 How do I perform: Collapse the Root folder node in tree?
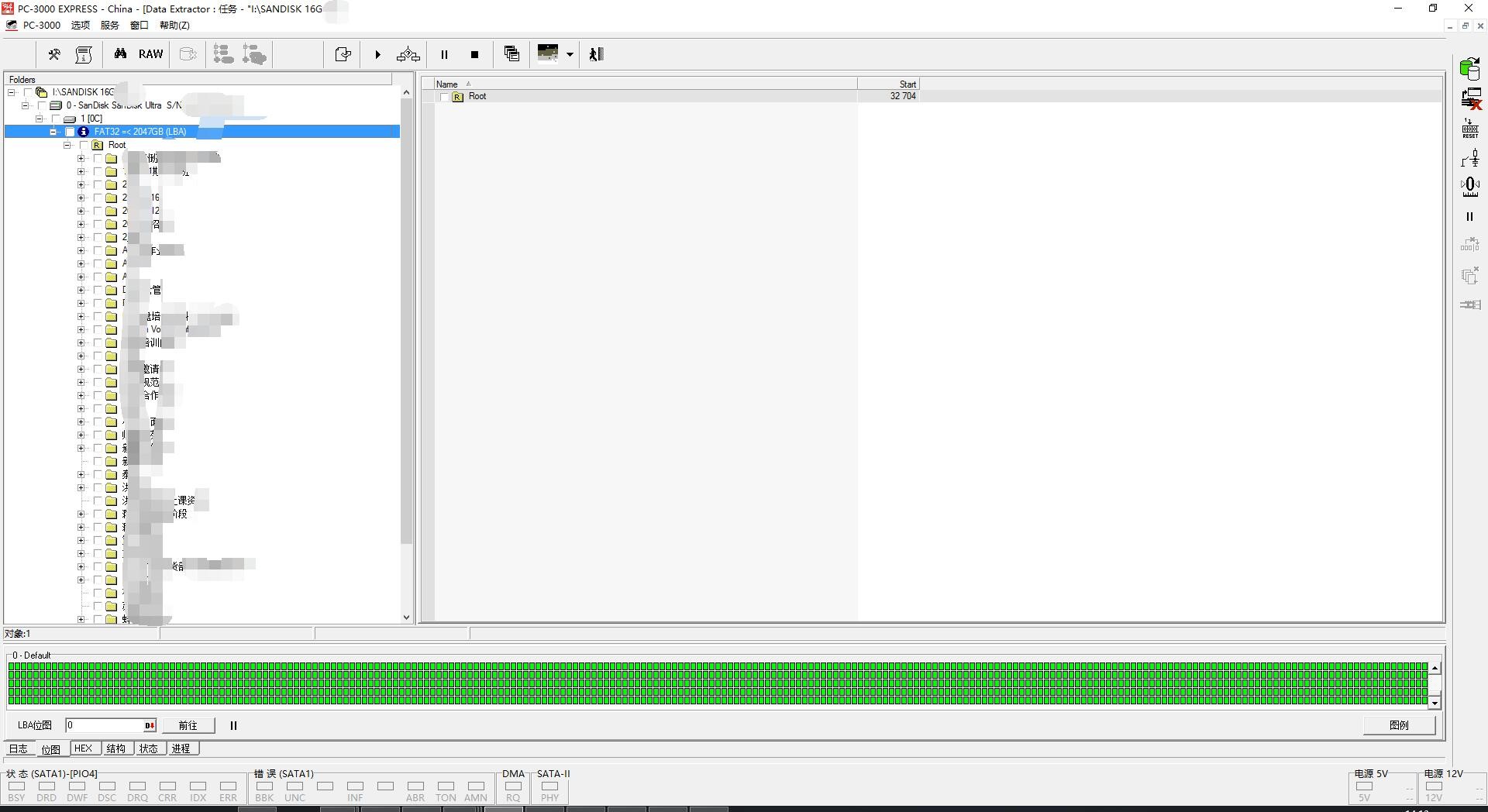(x=67, y=145)
